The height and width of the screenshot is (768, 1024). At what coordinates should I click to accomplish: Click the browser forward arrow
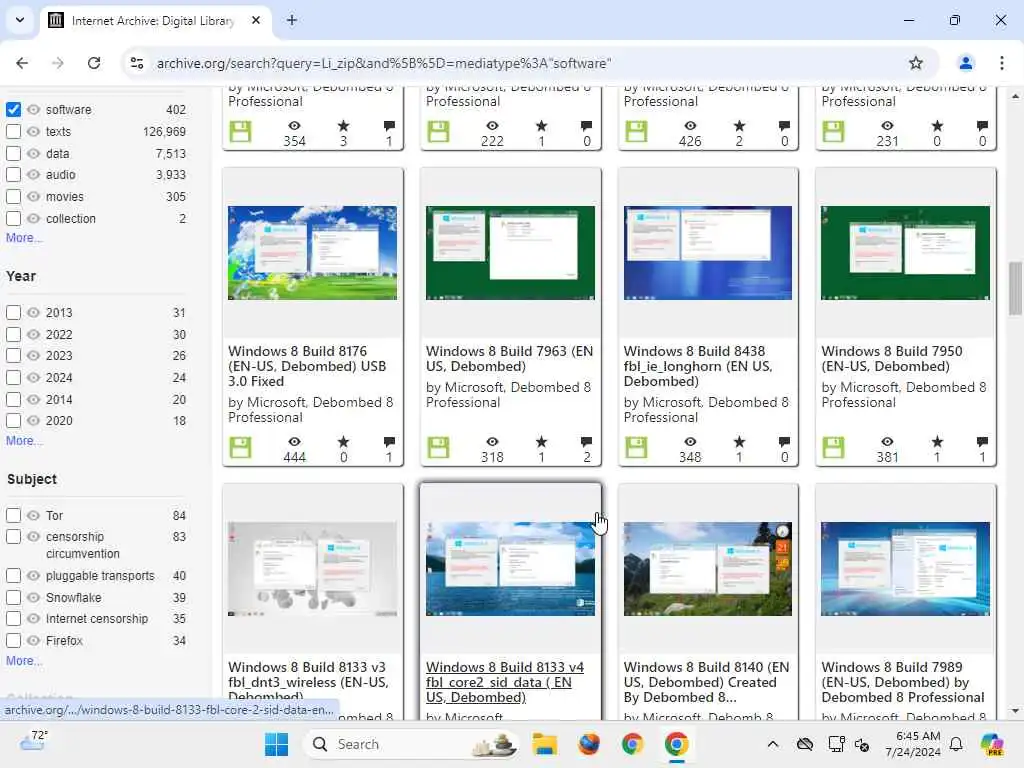[58, 63]
